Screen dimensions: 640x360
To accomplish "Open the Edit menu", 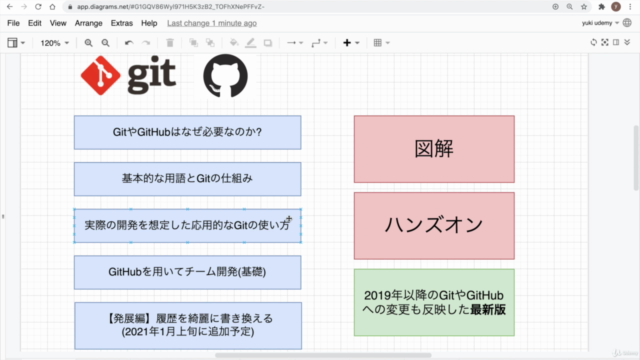I will pyautogui.click(x=35, y=23).
